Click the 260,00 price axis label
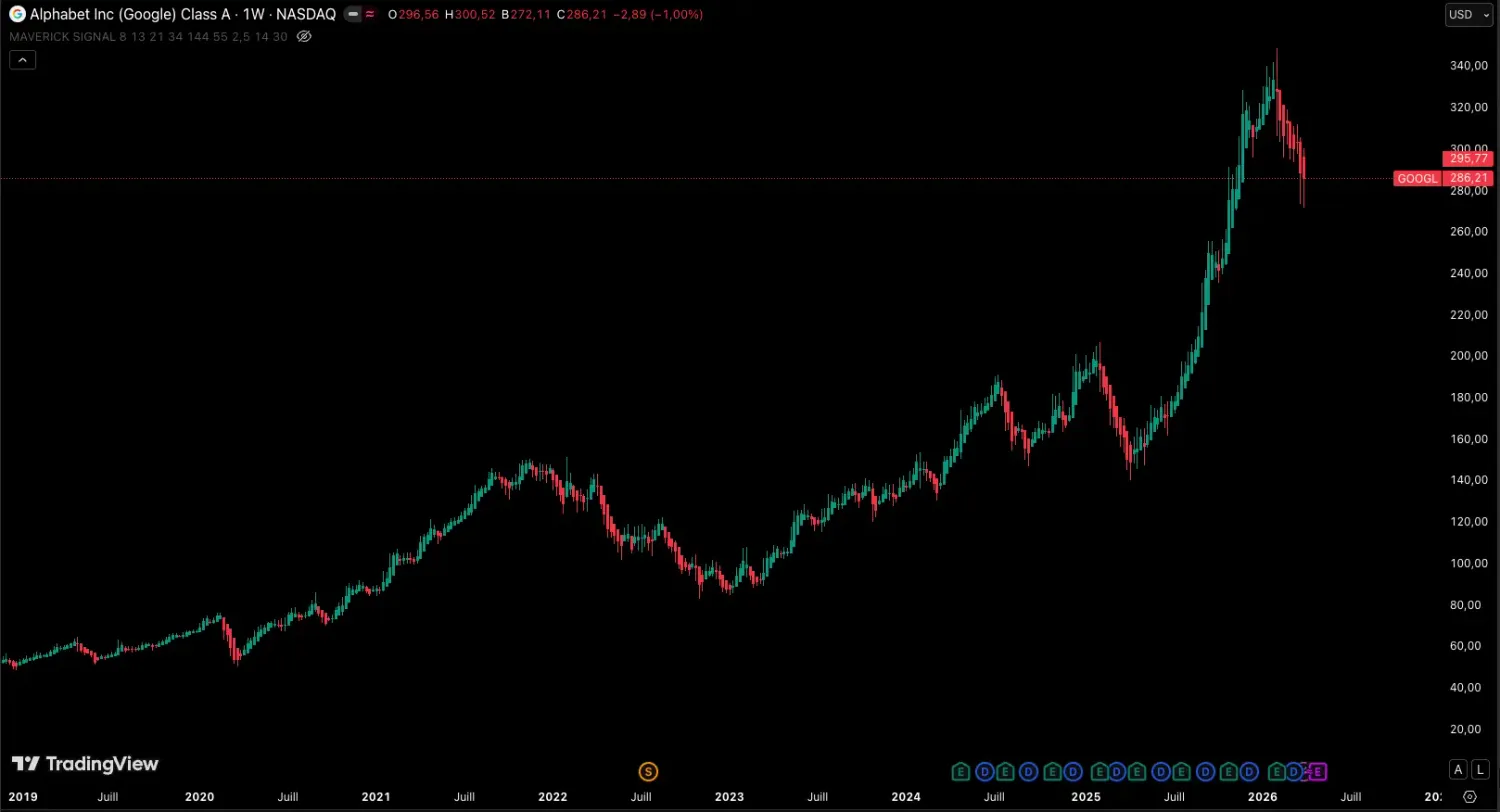Screen dimensions: 1500x812 pyautogui.click(x=1469, y=232)
